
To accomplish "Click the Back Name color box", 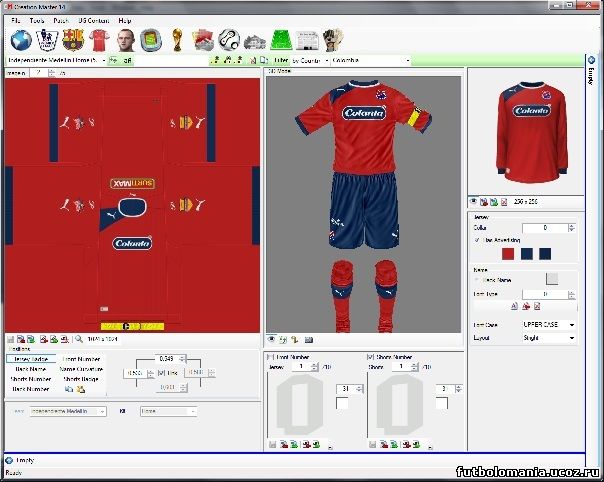I will point(552,279).
